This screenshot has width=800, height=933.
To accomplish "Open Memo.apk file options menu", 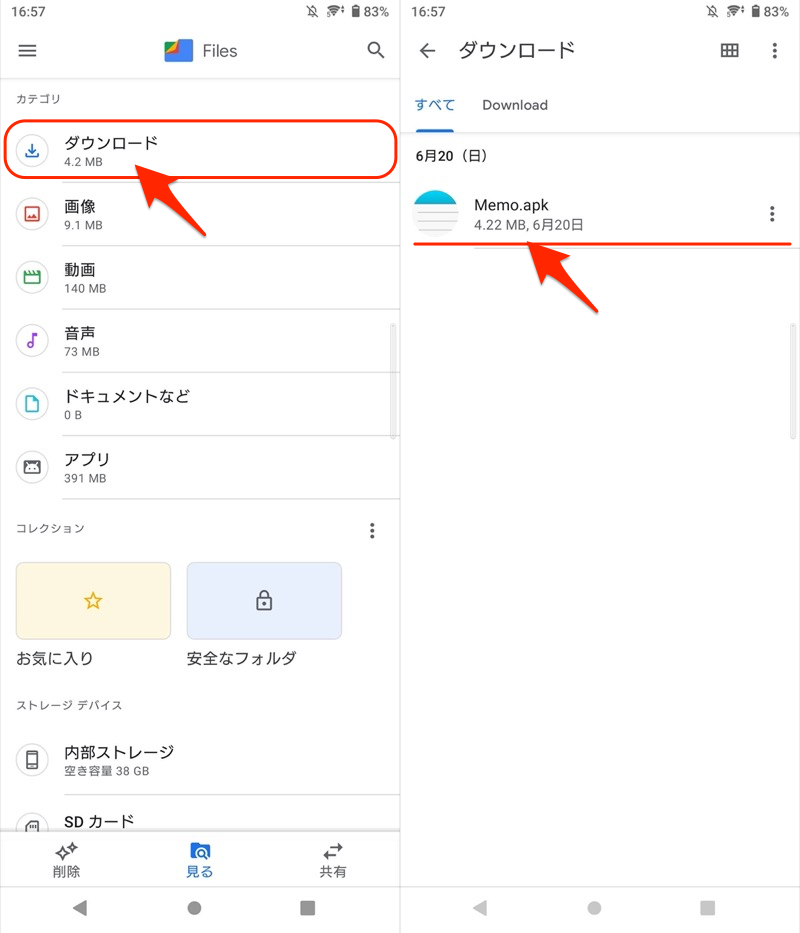I will (x=771, y=214).
